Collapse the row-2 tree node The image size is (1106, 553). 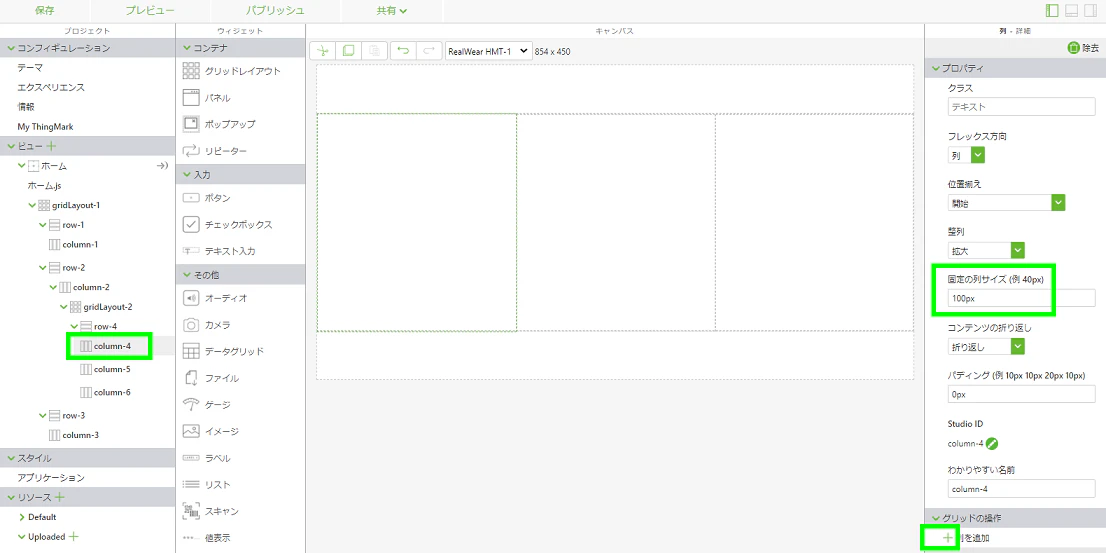coord(42,267)
